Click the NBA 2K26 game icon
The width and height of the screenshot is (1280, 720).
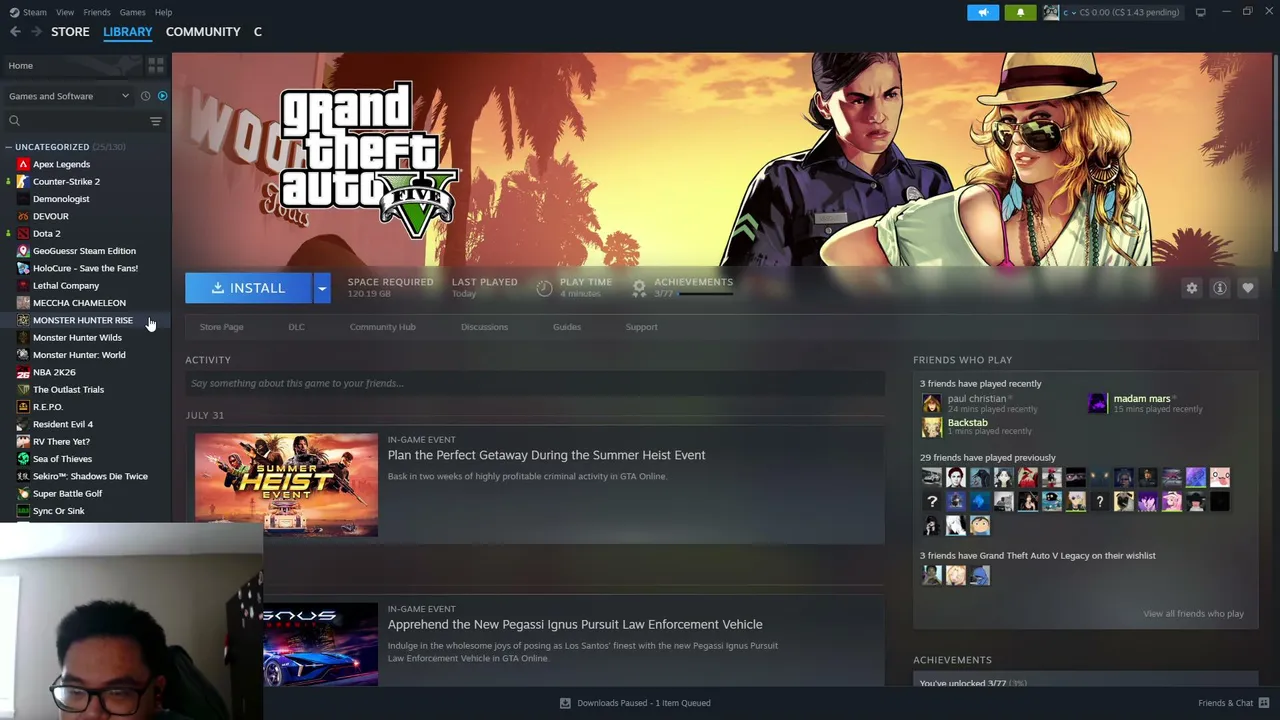click(x=23, y=372)
